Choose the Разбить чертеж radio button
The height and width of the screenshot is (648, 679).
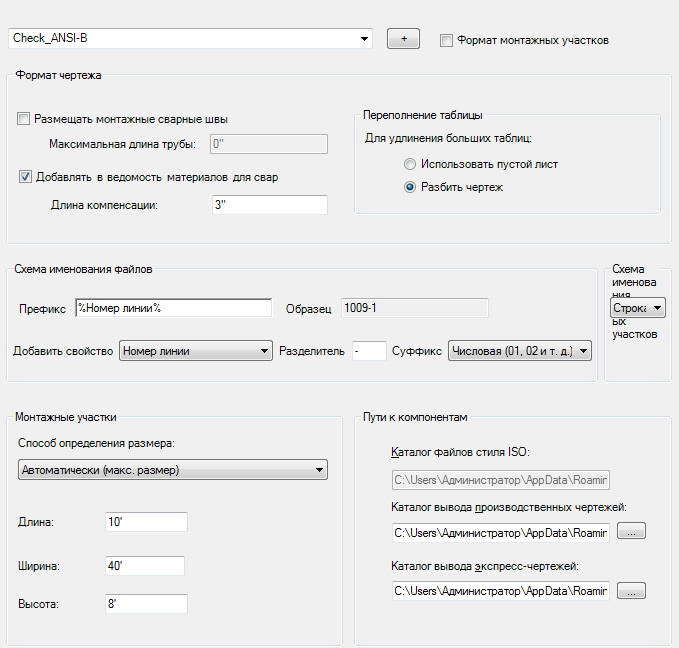(x=409, y=187)
